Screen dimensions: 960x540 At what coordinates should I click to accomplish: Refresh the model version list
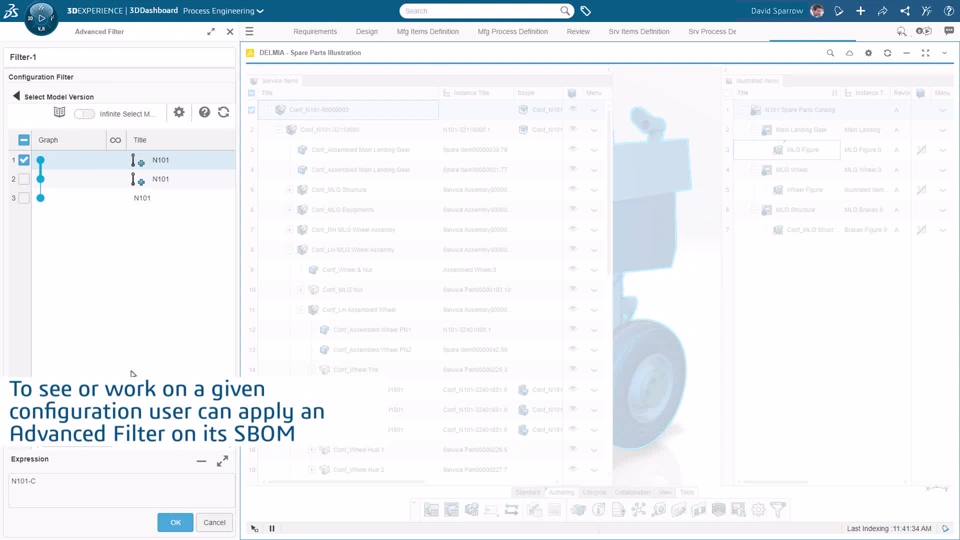pyautogui.click(x=223, y=112)
